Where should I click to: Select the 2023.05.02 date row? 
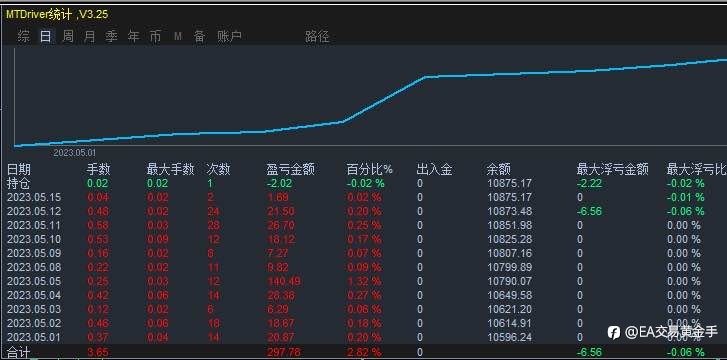tap(34, 323)
